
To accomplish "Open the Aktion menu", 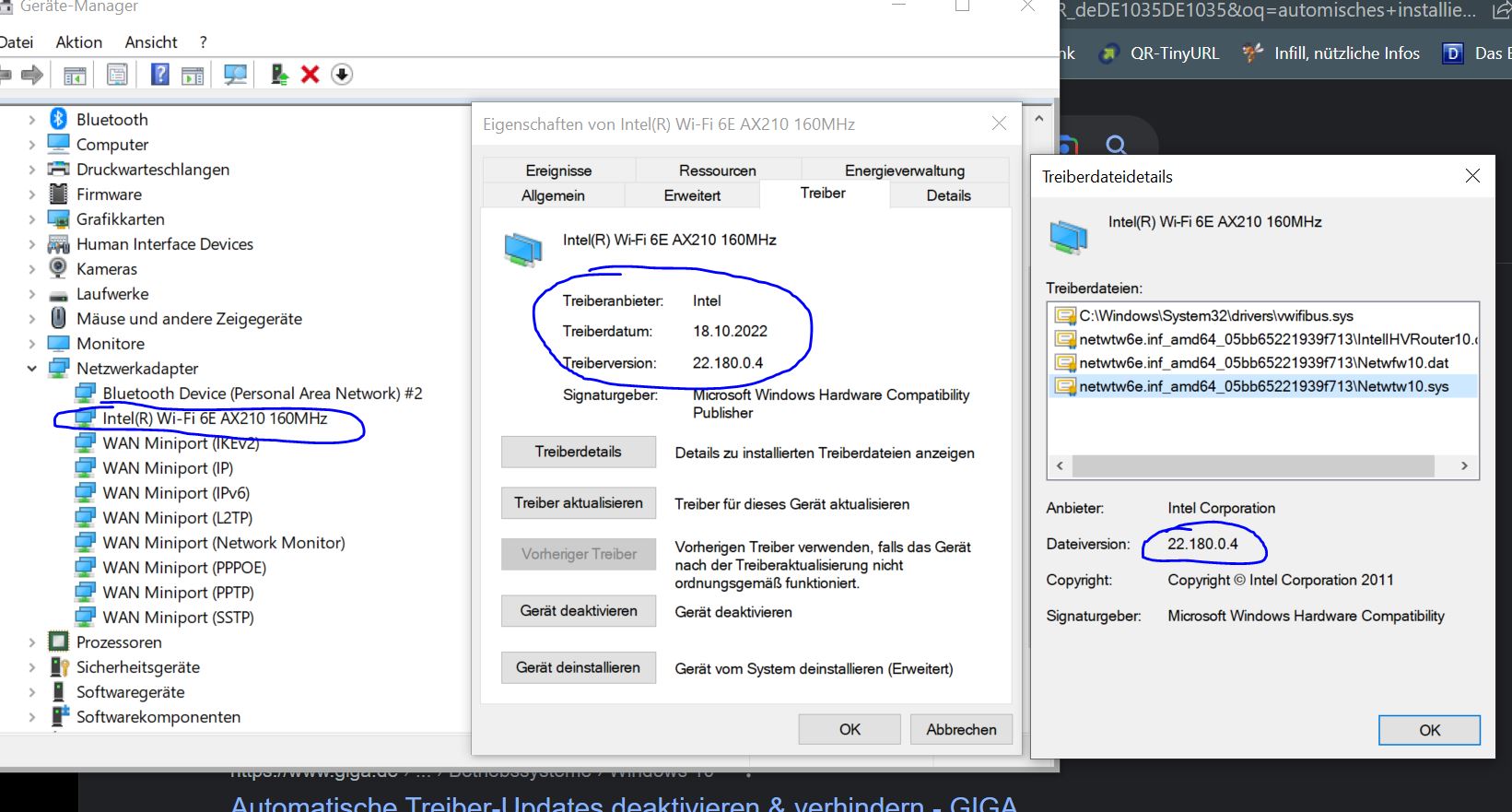I will (79, 42).
